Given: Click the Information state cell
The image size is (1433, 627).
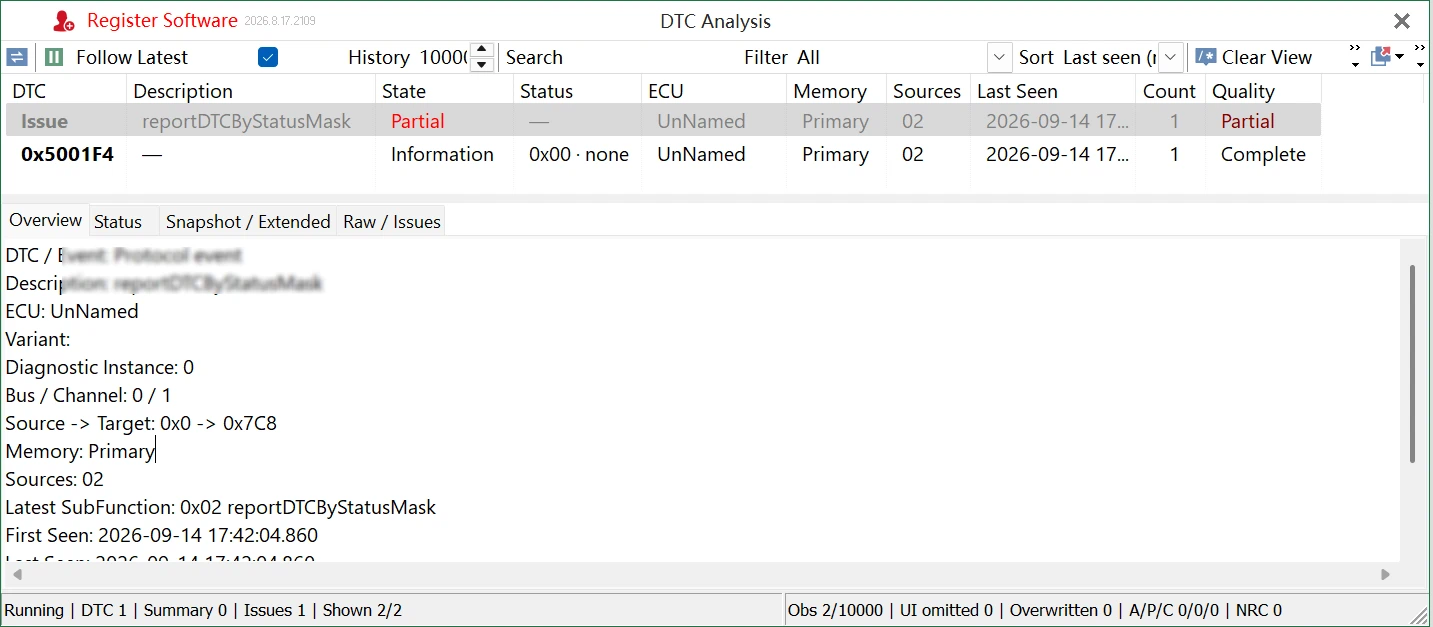Looking at the screenshot, I should click(x=442, y=154).
